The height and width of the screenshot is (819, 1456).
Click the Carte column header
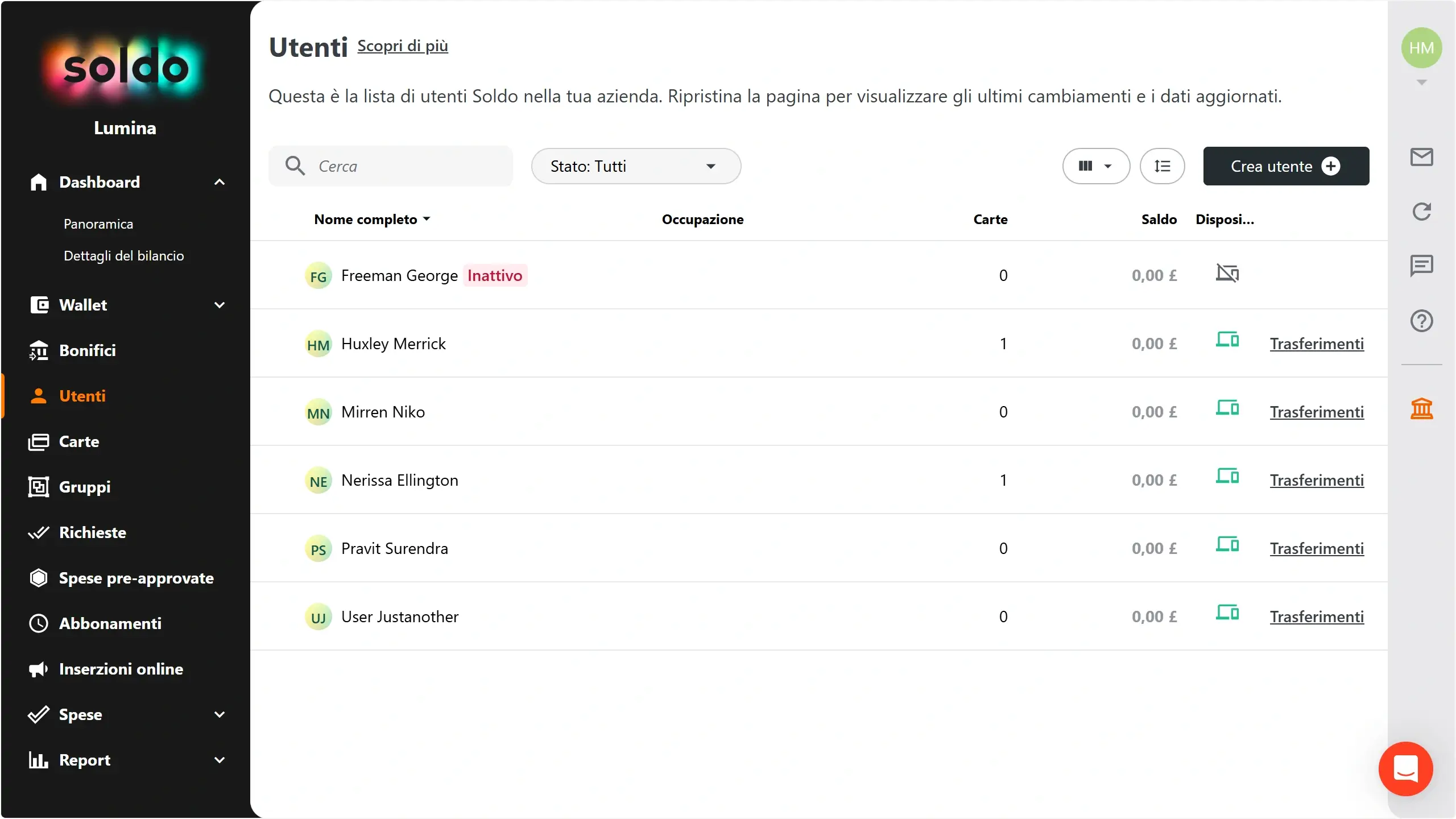(990, 220)
